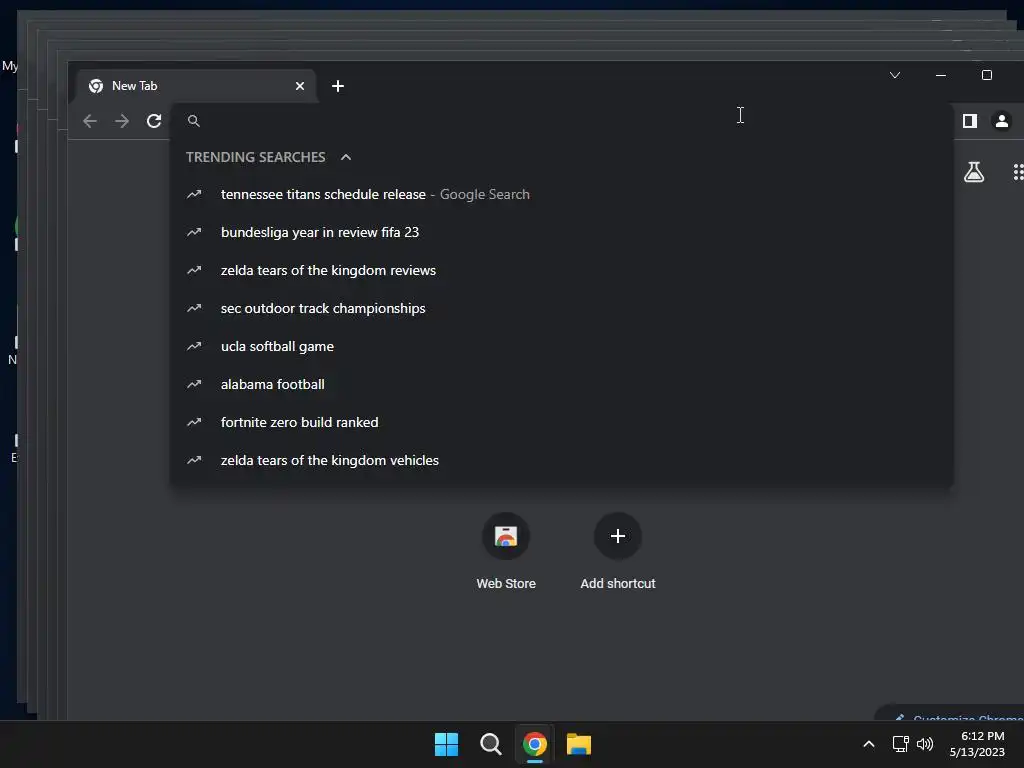This screenshot has width=1024, height=768.
Task: Choose alabama football suggestion
Action: click(x=562, y=384)
